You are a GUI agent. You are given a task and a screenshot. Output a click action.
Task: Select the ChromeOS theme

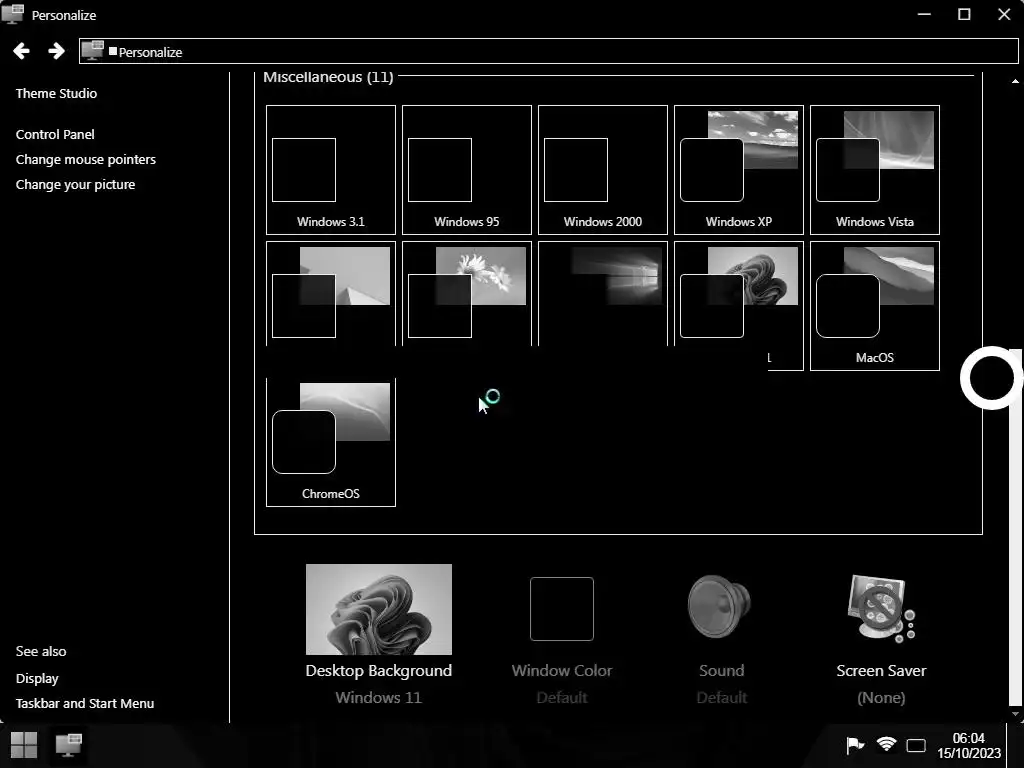[331, 442]
